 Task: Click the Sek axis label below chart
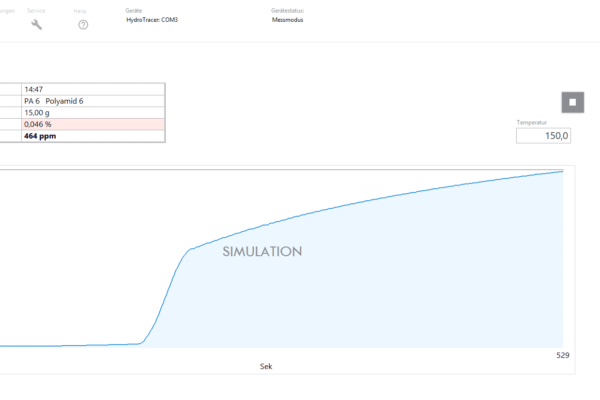[265, 366]
